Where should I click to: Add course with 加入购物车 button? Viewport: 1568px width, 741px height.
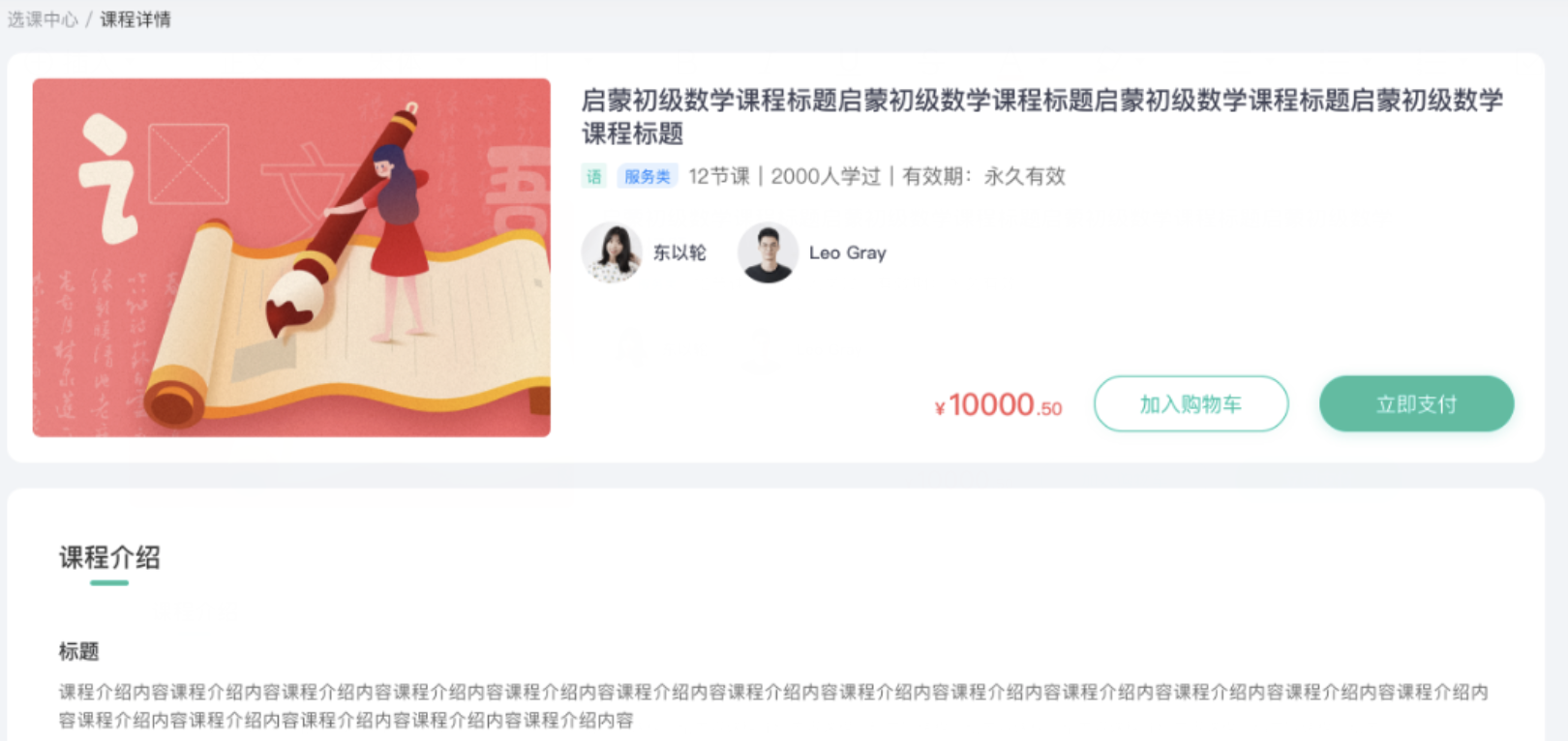click(x=1191, y=403)
